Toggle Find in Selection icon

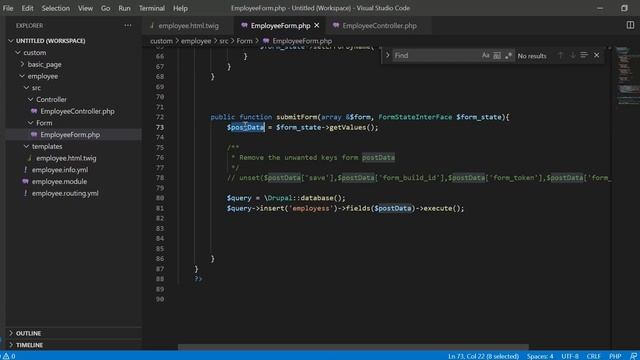coord(584,56)
